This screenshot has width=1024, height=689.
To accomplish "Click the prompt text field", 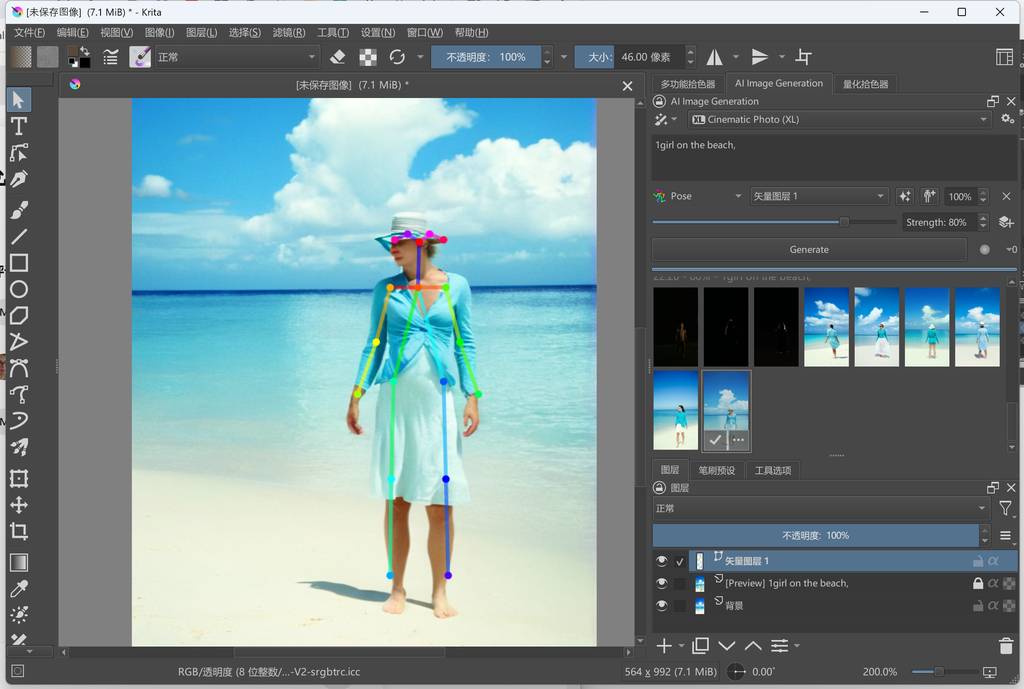I will click(833, 157).
